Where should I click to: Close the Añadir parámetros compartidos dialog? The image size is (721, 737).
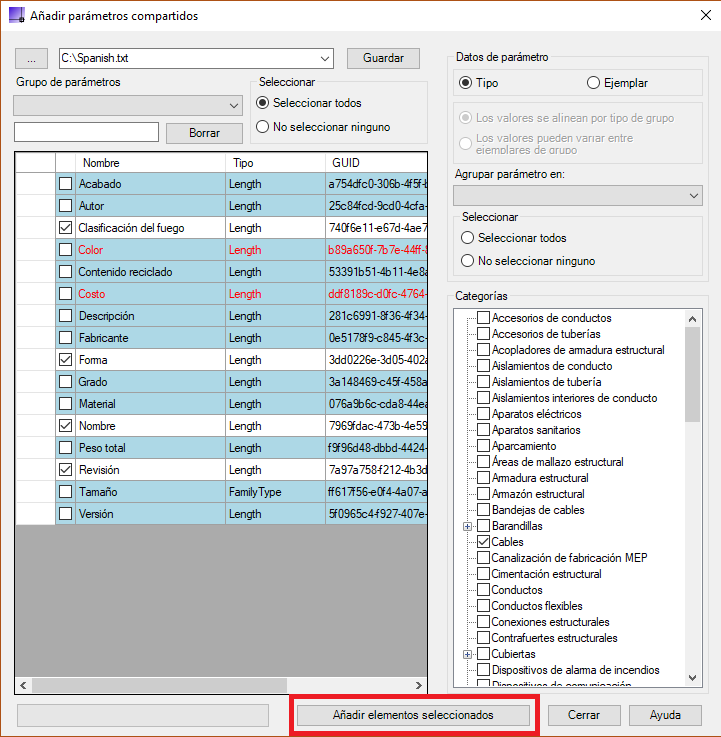pos(705,15)
